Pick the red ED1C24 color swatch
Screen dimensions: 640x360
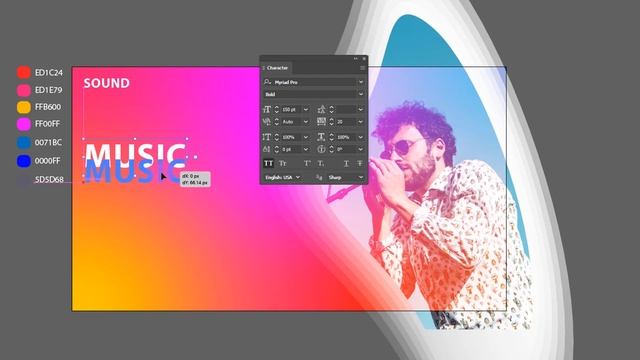[x=24, y=72]
